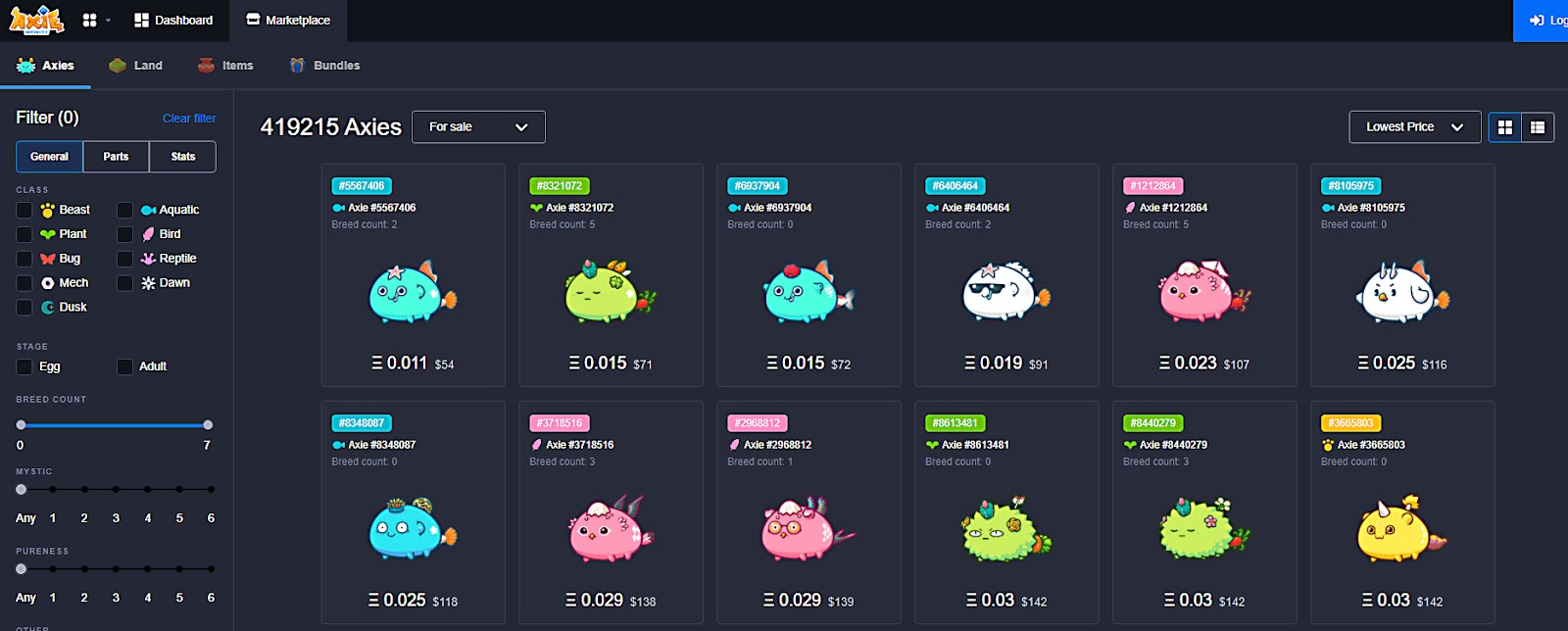Switch to grid view layout

(x=1505, y=127)
